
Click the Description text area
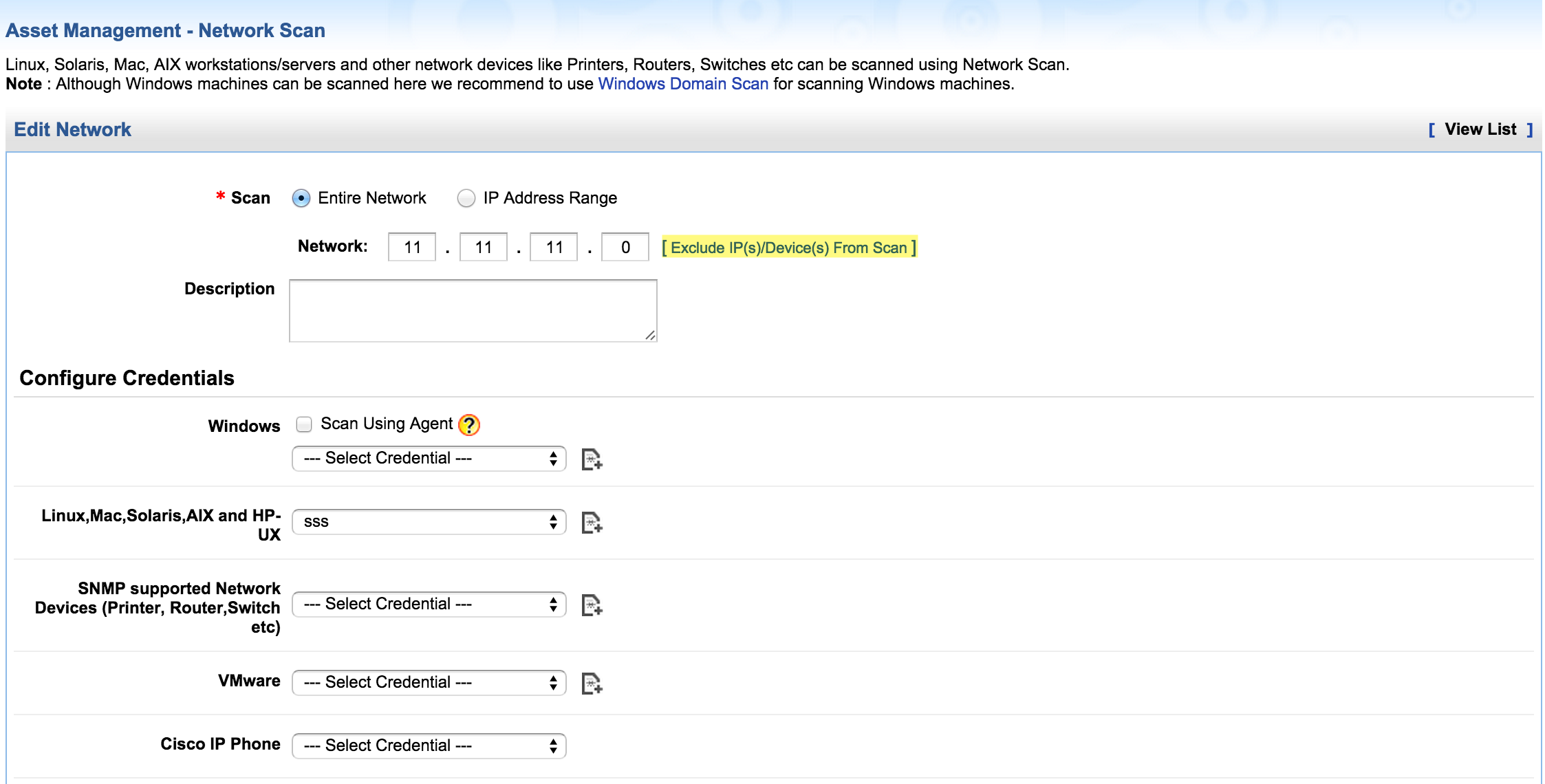tap(473, 311)
